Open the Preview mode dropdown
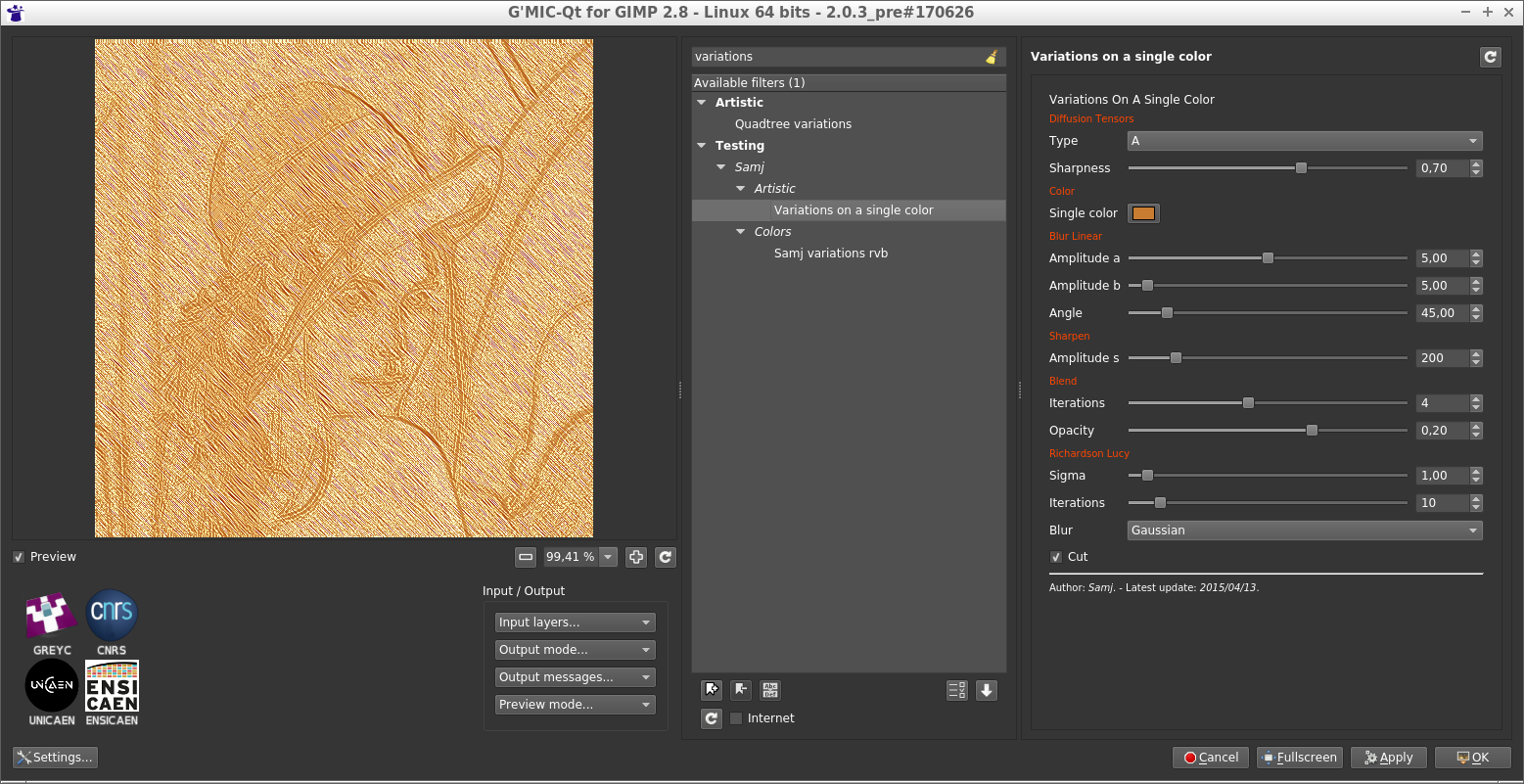1524x784 pixels. [x=576, y=705]
